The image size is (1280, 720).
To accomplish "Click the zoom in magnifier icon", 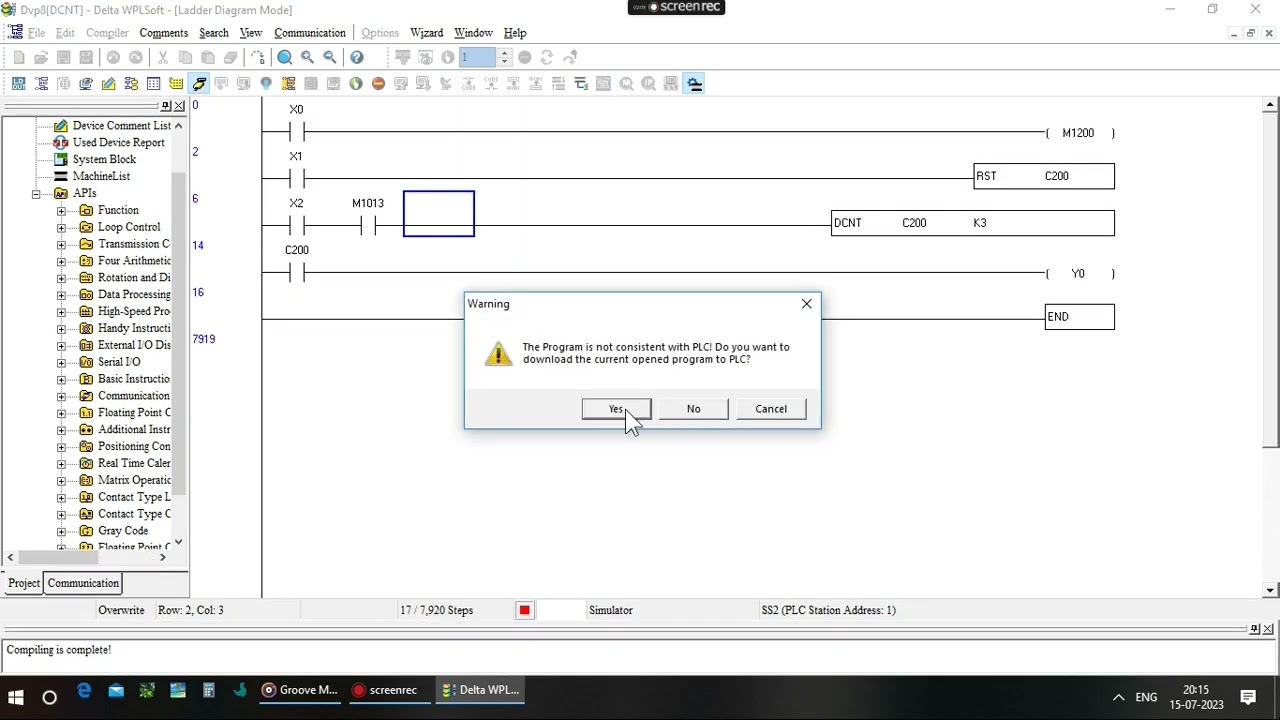I will click(x=307, y=57).
